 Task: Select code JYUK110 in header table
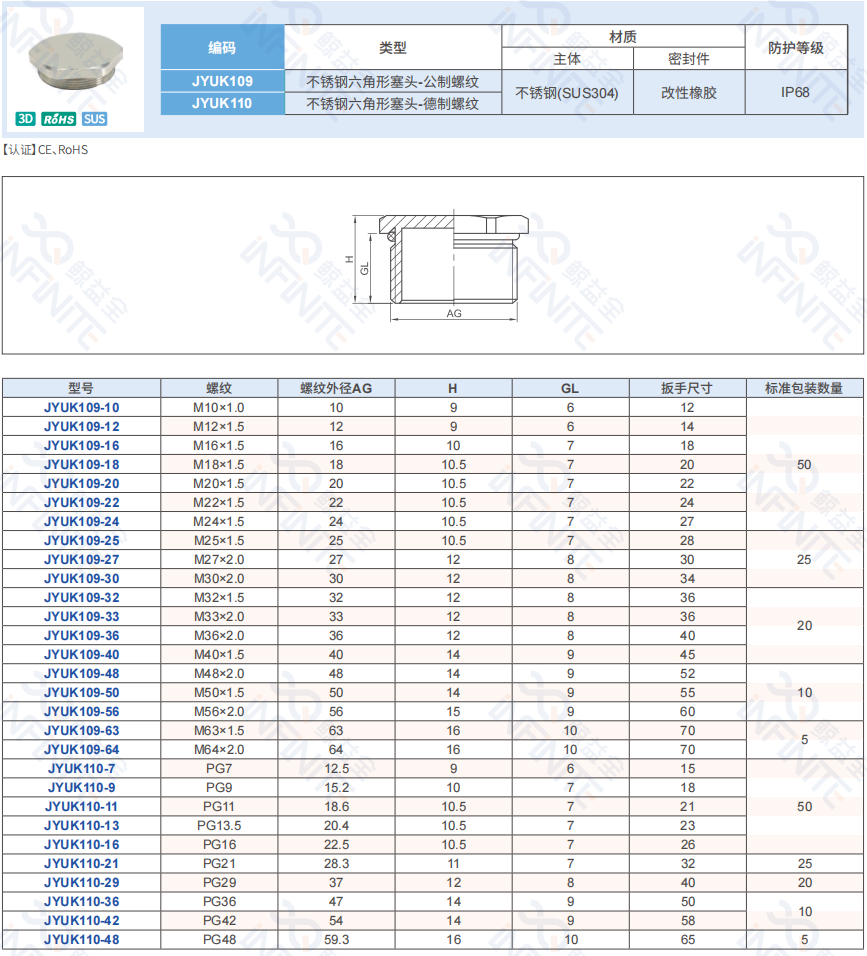223,104
